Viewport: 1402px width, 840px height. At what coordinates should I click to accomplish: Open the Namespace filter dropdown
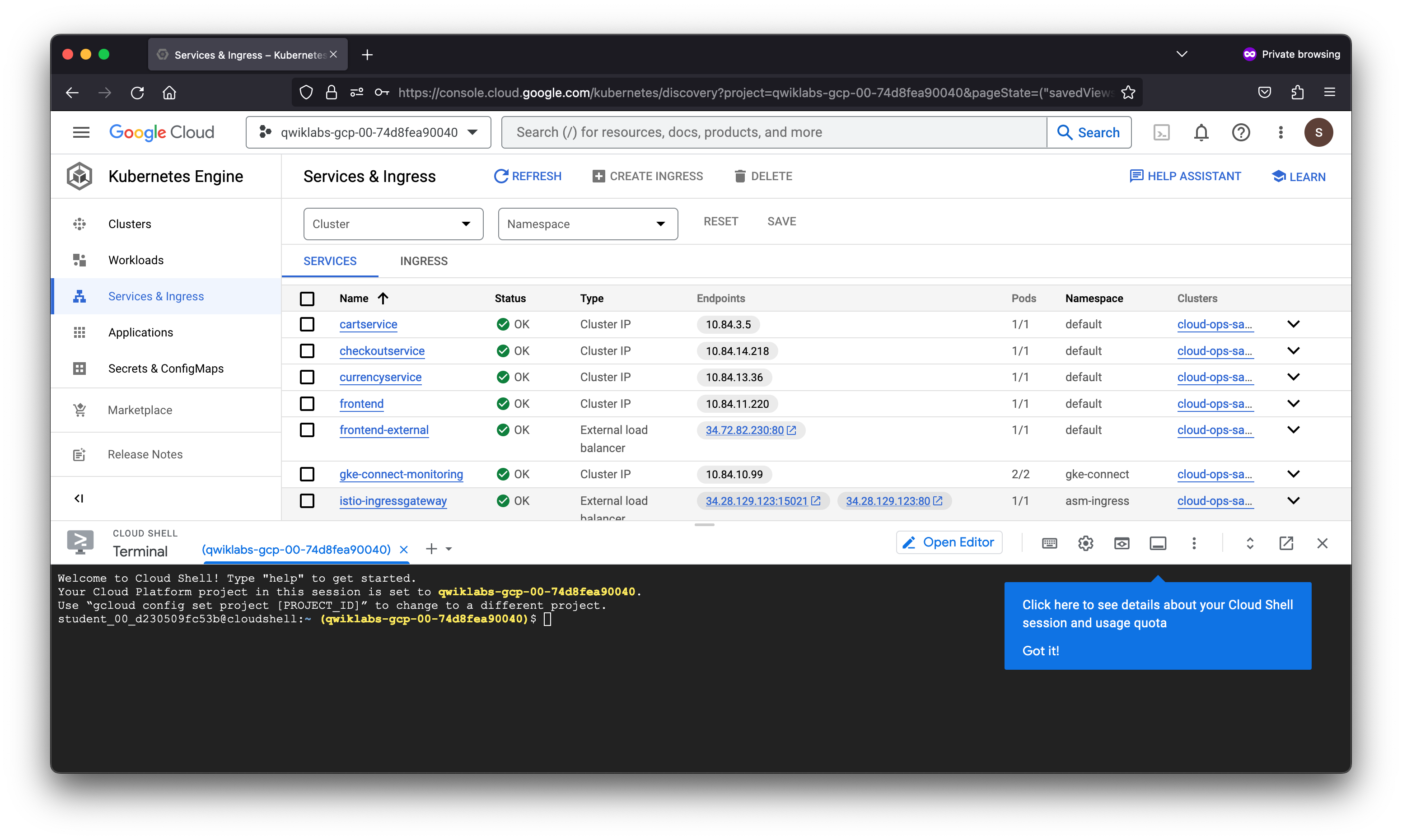point(588,224)
